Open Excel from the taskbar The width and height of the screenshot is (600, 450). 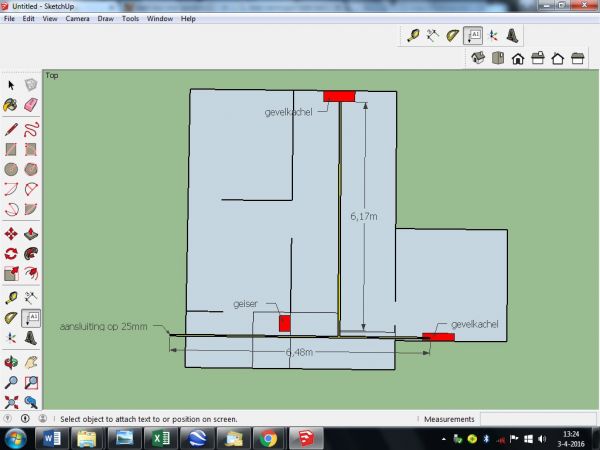161,439
